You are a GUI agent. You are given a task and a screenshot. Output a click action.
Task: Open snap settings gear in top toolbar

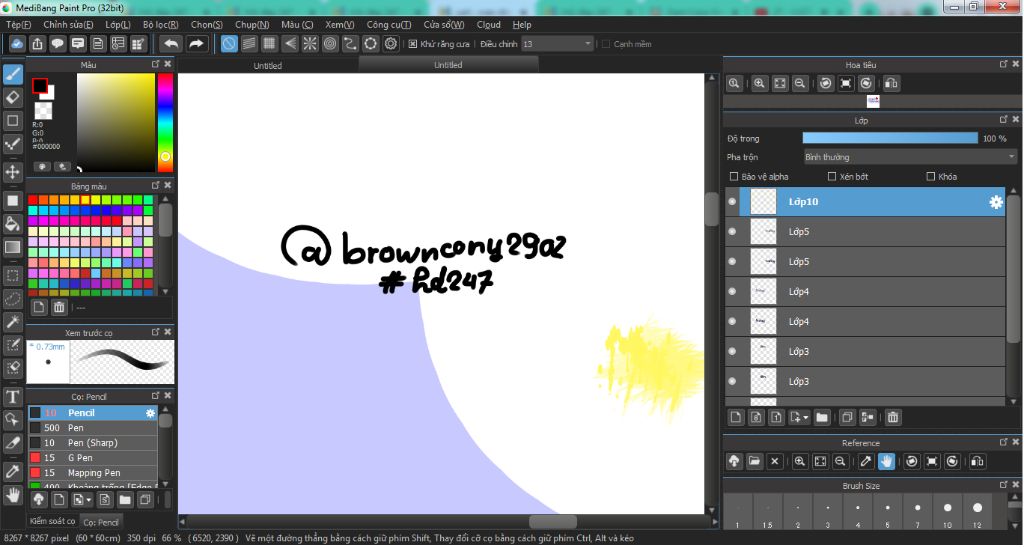click(391, 44)
